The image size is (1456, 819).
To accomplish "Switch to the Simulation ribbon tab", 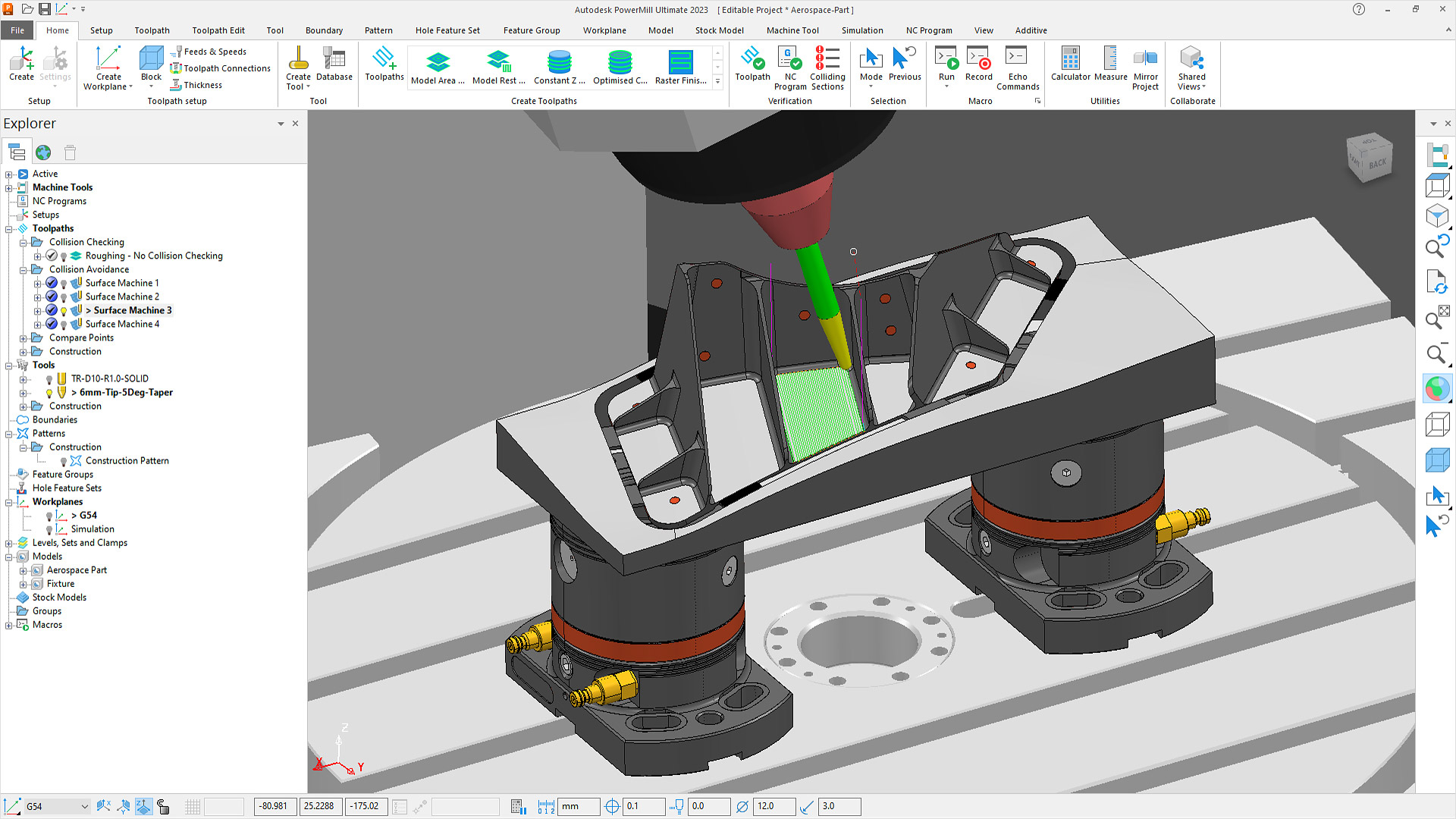I will coord(862,30).
